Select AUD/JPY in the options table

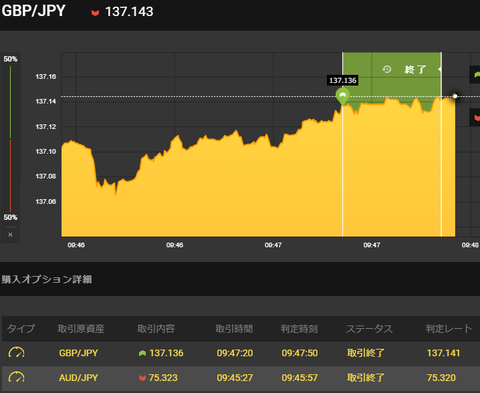78,378
